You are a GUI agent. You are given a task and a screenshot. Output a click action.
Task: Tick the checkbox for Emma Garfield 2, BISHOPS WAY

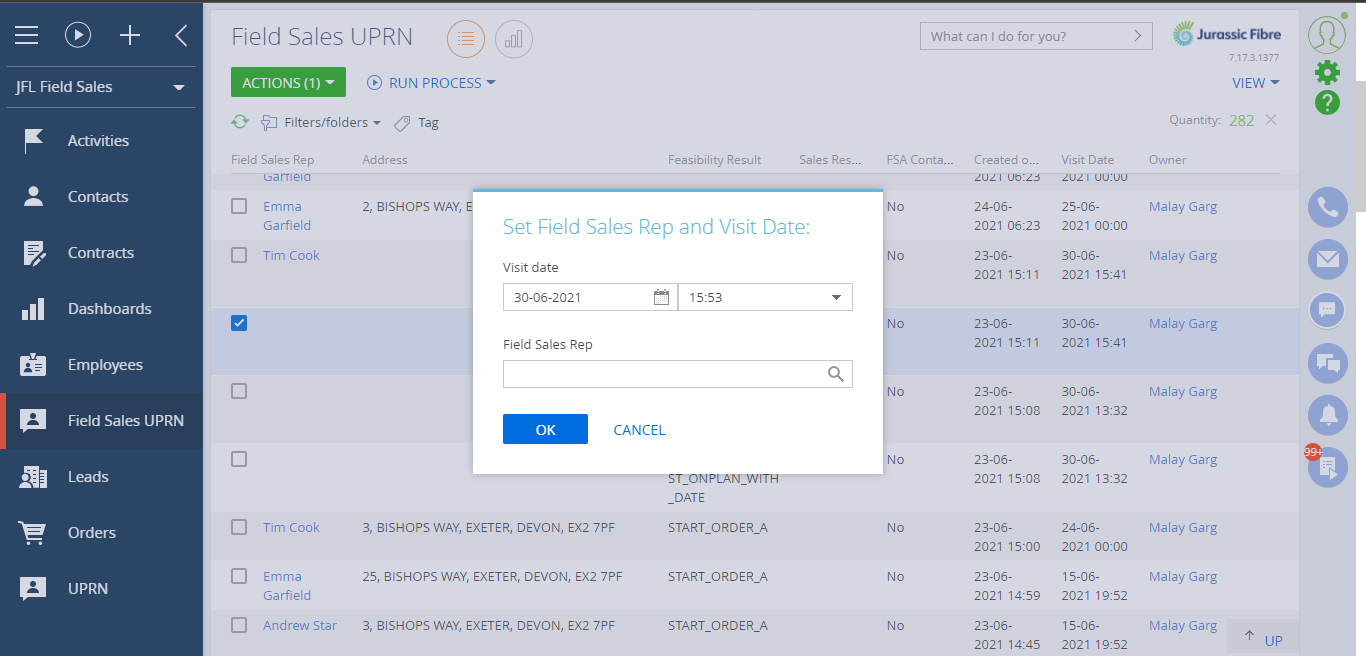[x=239, y=206]
